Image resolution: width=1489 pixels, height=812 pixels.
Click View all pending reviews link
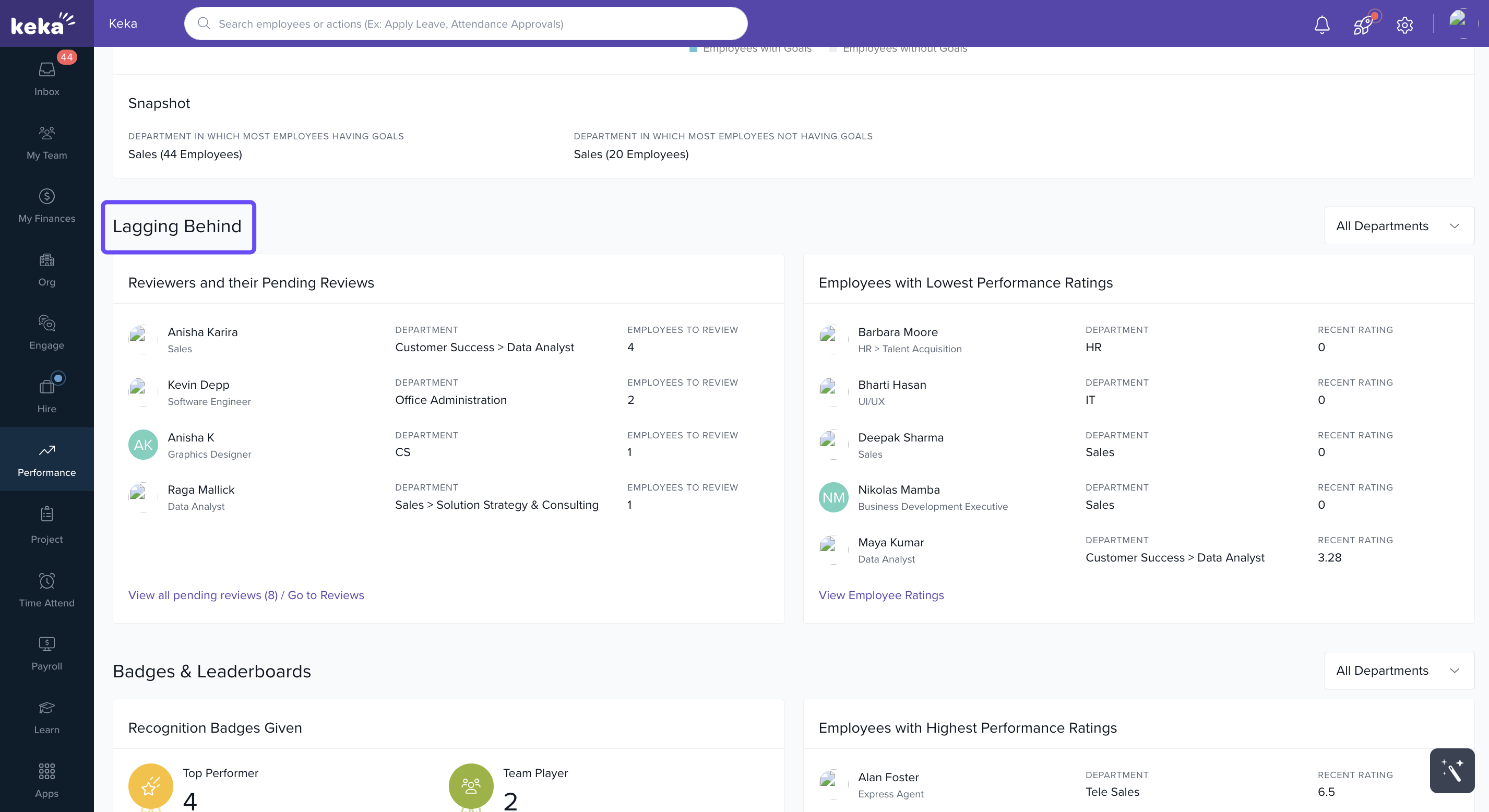click(x=202, y=595)
